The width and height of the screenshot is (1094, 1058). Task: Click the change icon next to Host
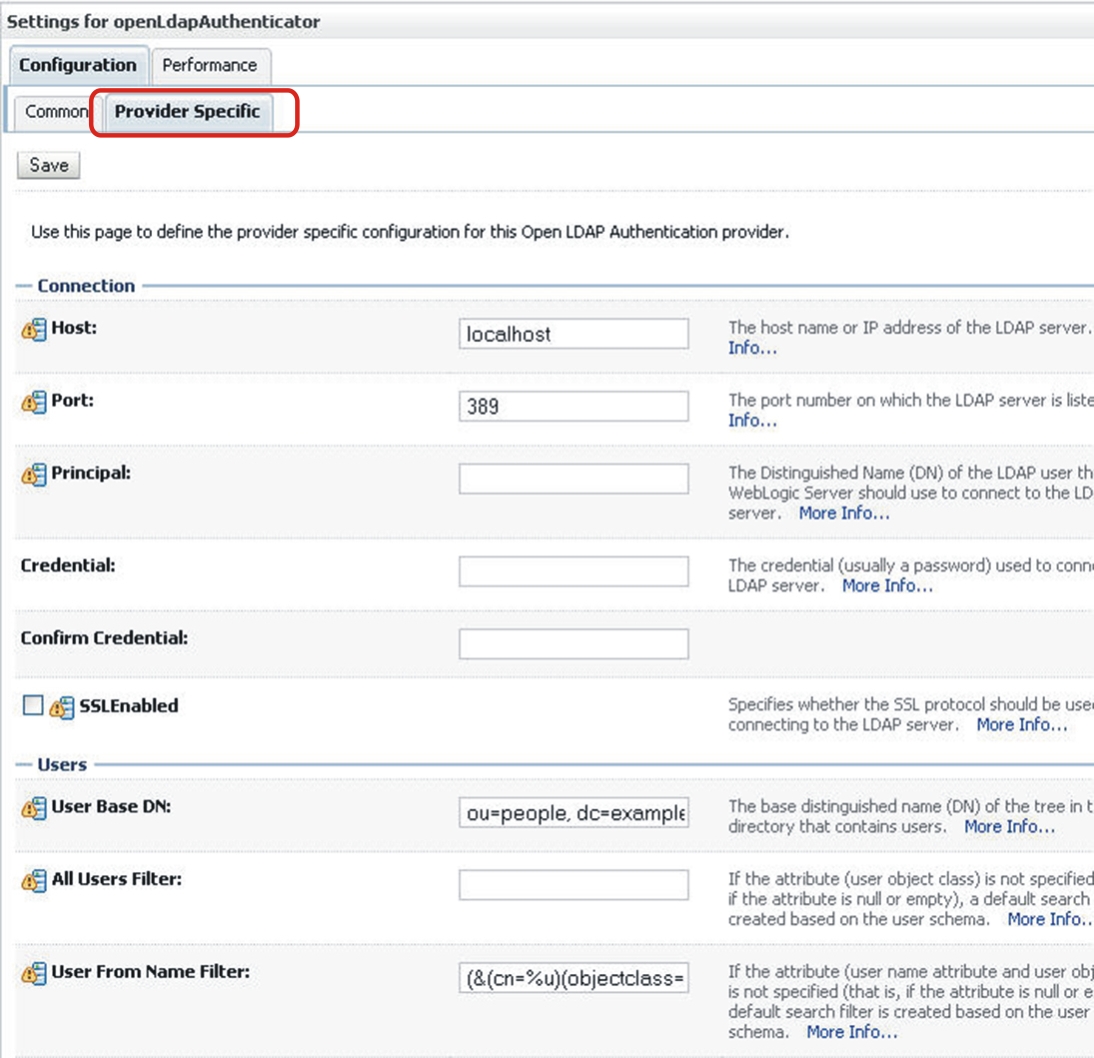[33, 329]
